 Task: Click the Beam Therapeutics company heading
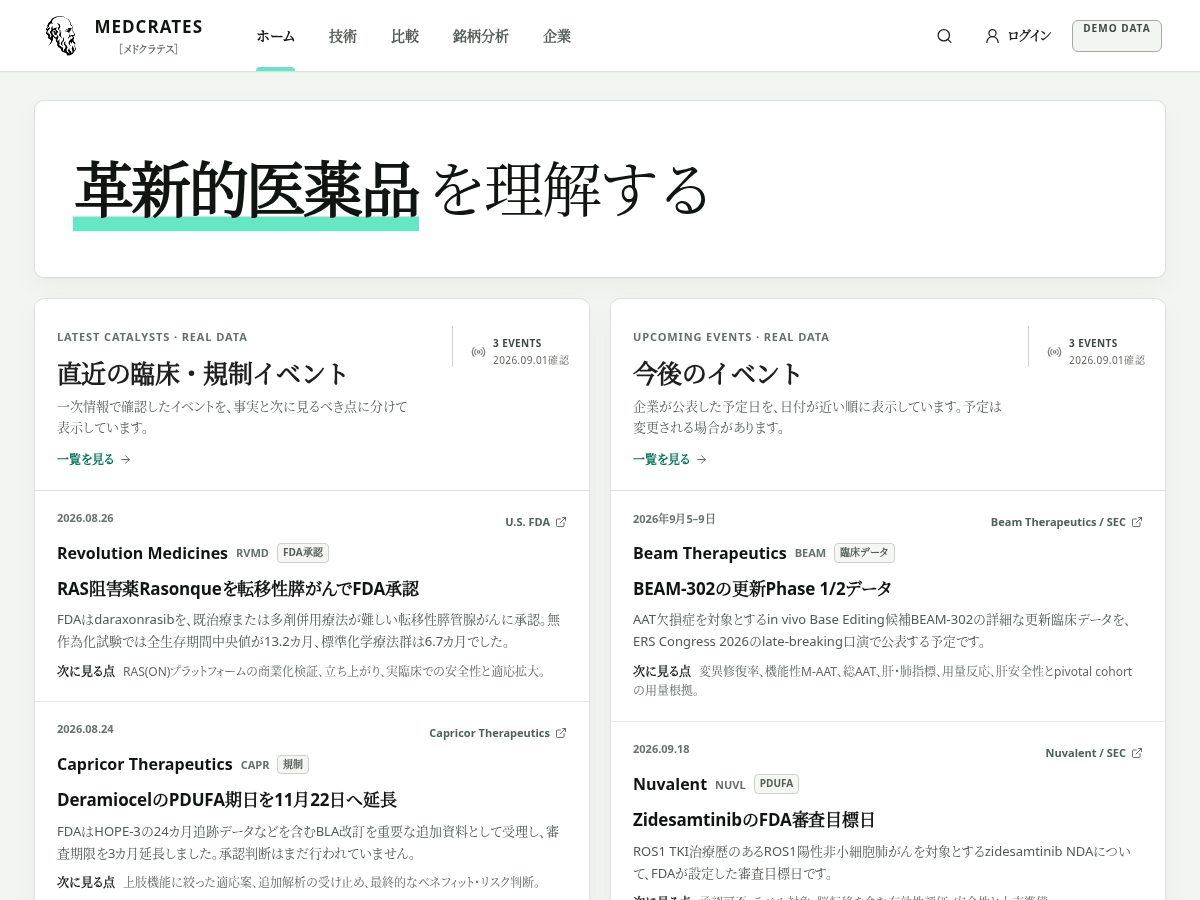coord(709,553)
